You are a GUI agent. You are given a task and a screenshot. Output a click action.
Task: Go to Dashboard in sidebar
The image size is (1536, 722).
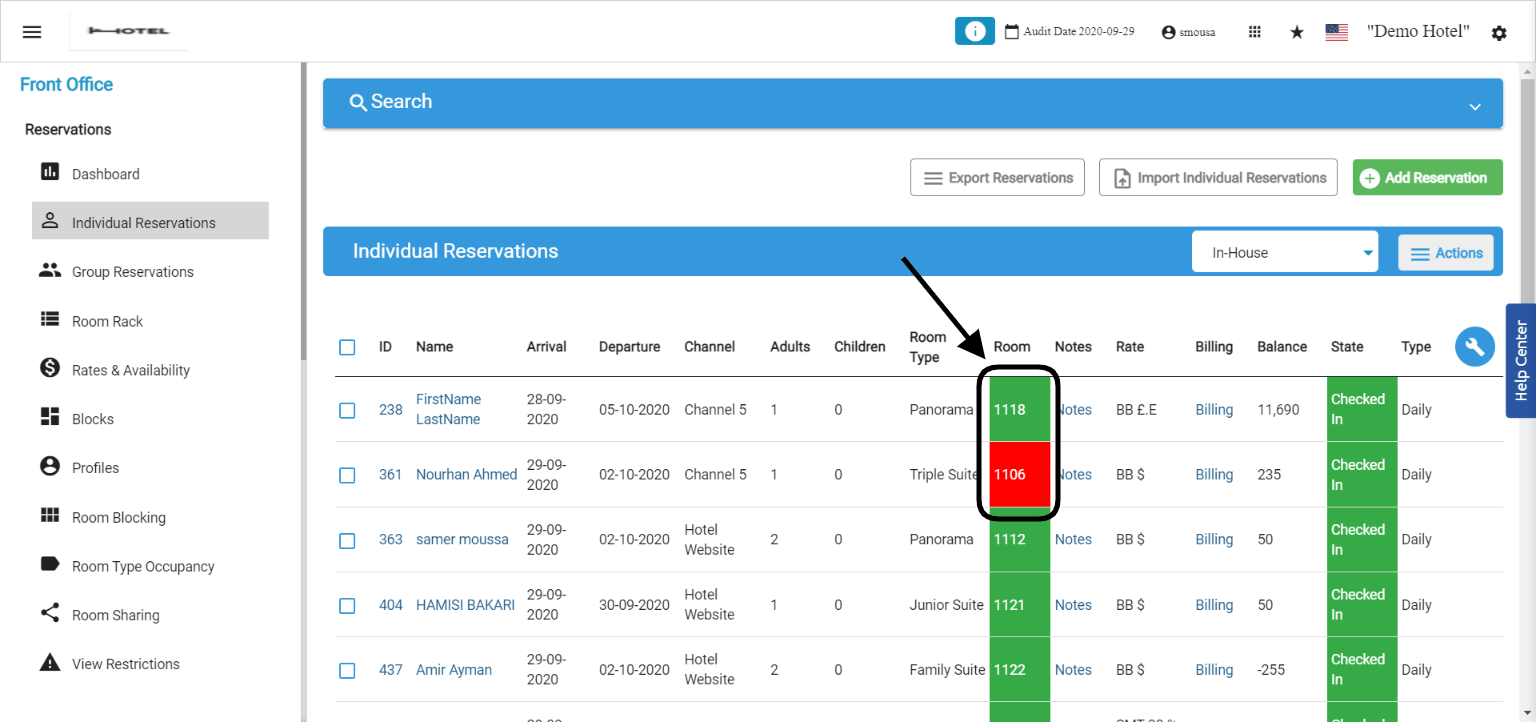106,174
